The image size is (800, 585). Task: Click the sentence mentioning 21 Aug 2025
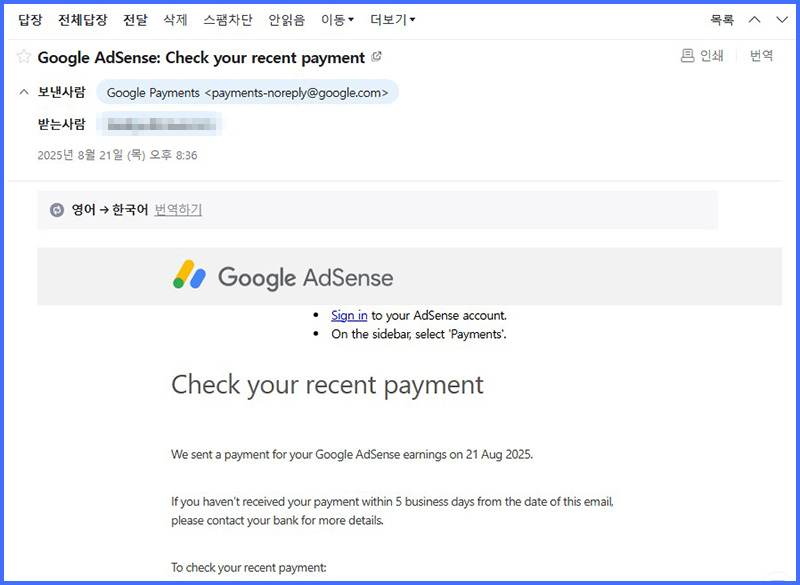352,454
